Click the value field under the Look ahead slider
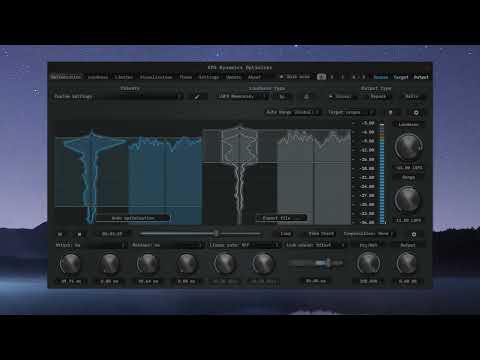The height and width of the screenshot is (360, 480). point(316,281)
